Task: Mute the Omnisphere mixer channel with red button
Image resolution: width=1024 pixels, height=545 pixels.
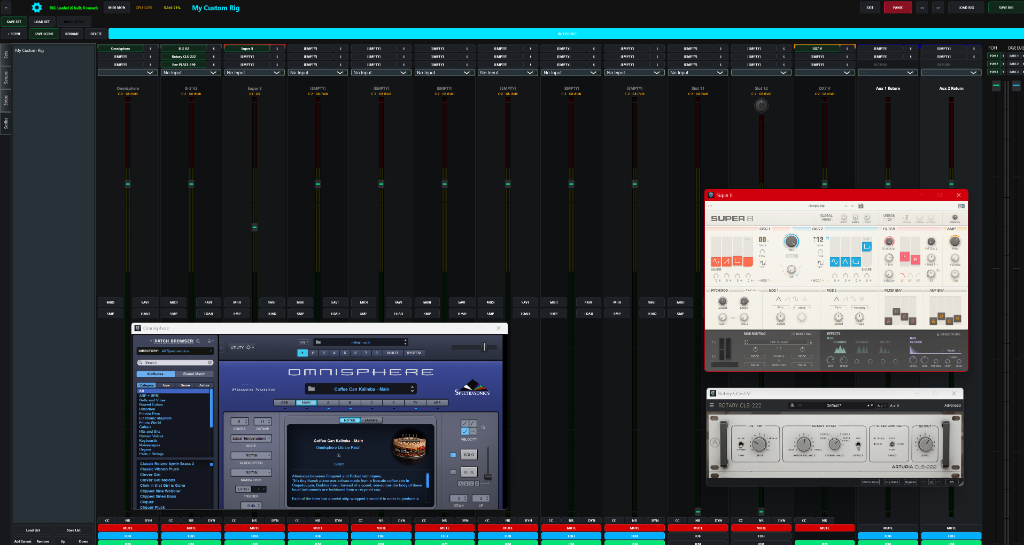Action: click(128, 527)
